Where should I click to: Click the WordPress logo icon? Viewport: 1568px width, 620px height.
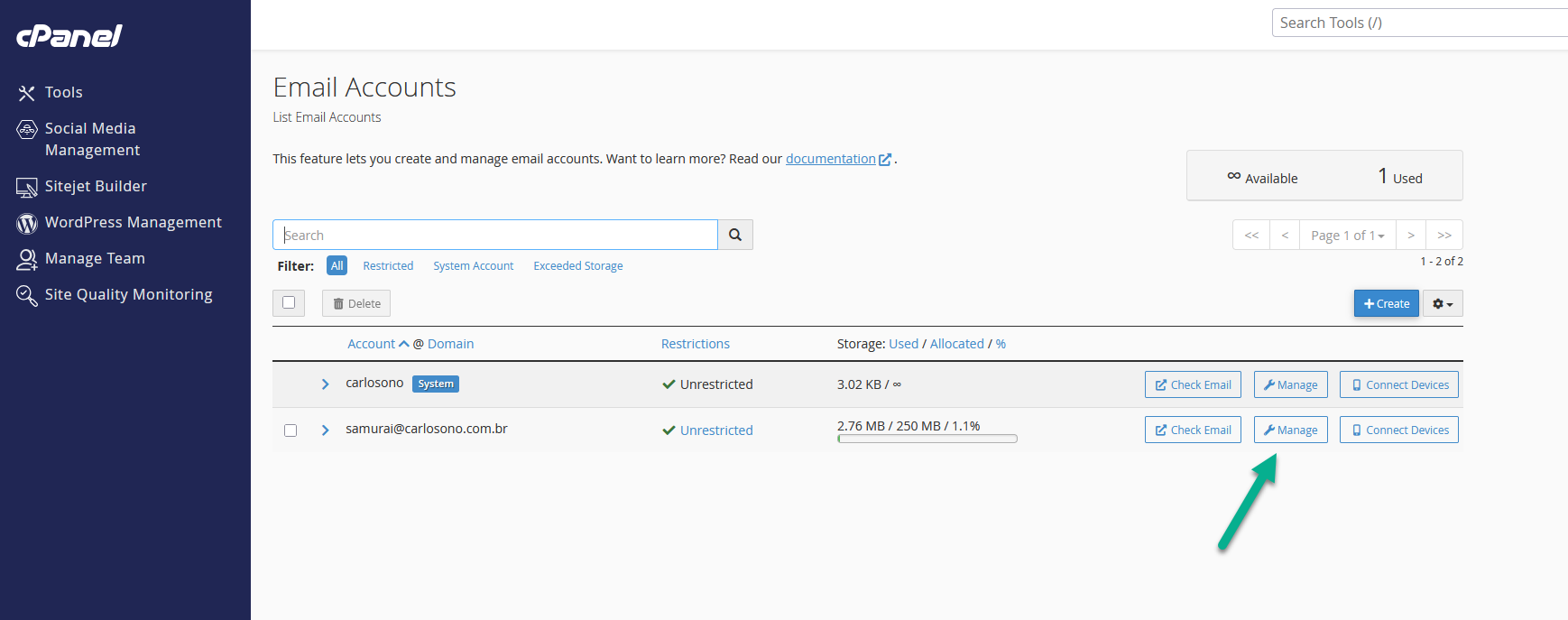point(27,223)
